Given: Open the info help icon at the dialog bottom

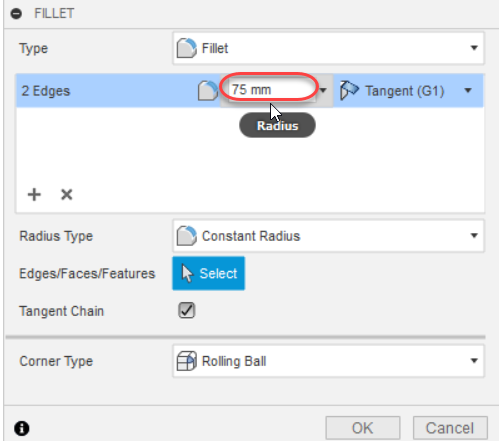Looking at the screenshot, I should tap(22, 428).
